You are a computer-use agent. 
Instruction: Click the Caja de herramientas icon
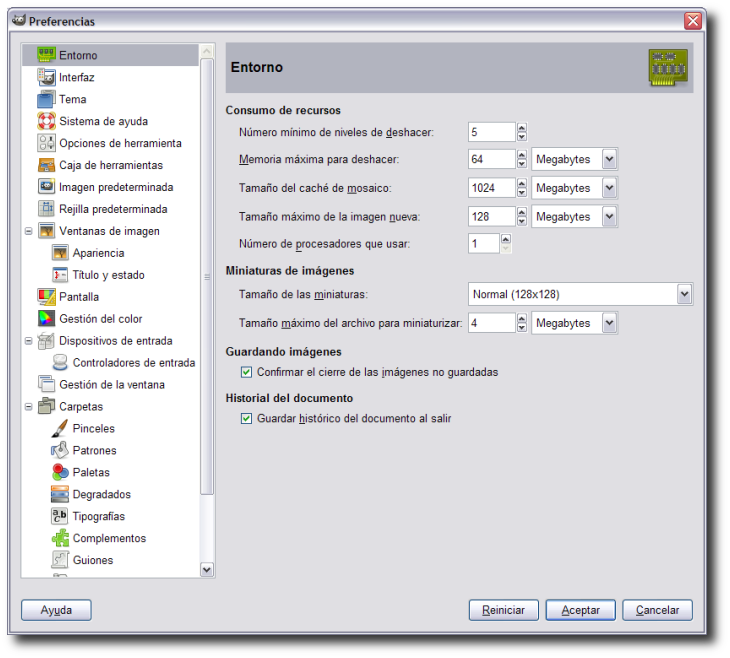click(46, 165)
